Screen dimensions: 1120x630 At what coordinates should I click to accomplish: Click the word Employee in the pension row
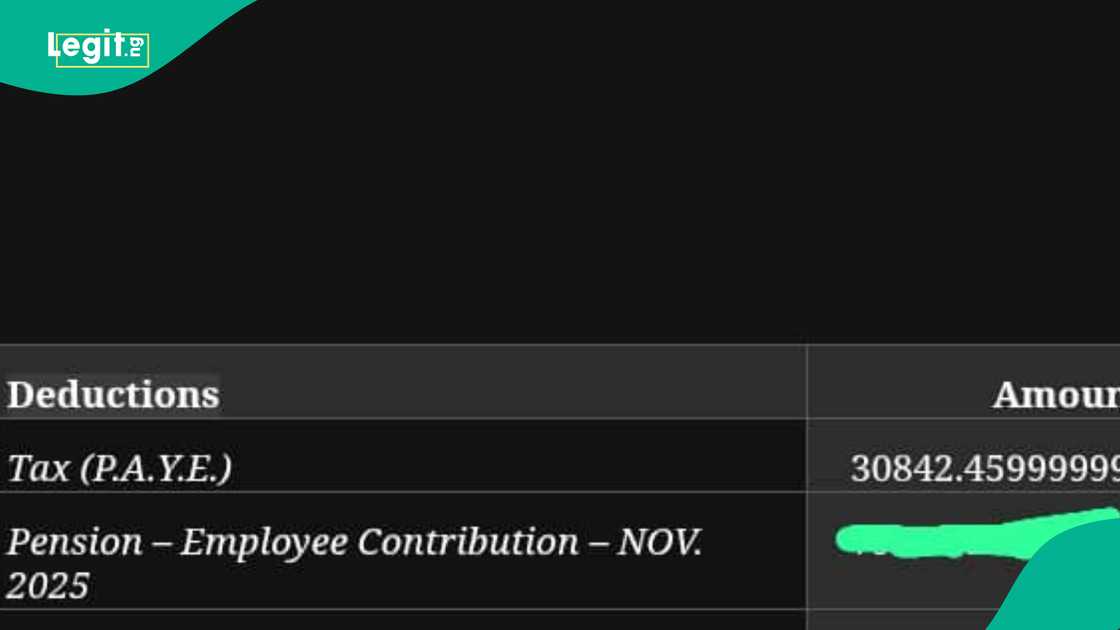(265, 541)
